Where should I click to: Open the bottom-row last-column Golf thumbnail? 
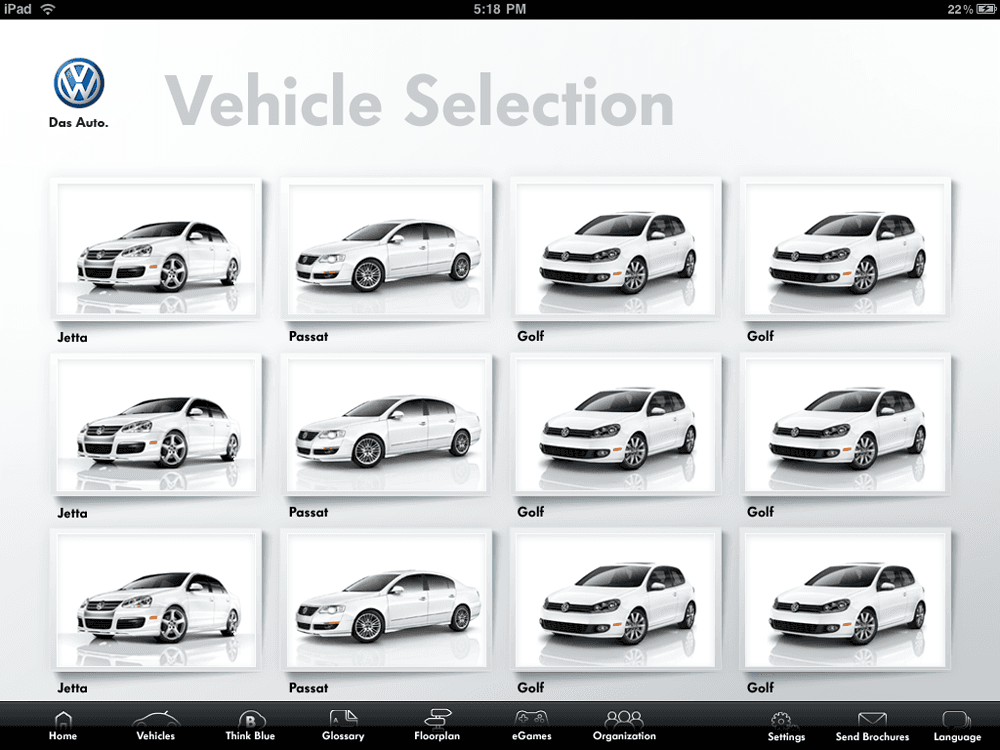(x=846, y=599)
